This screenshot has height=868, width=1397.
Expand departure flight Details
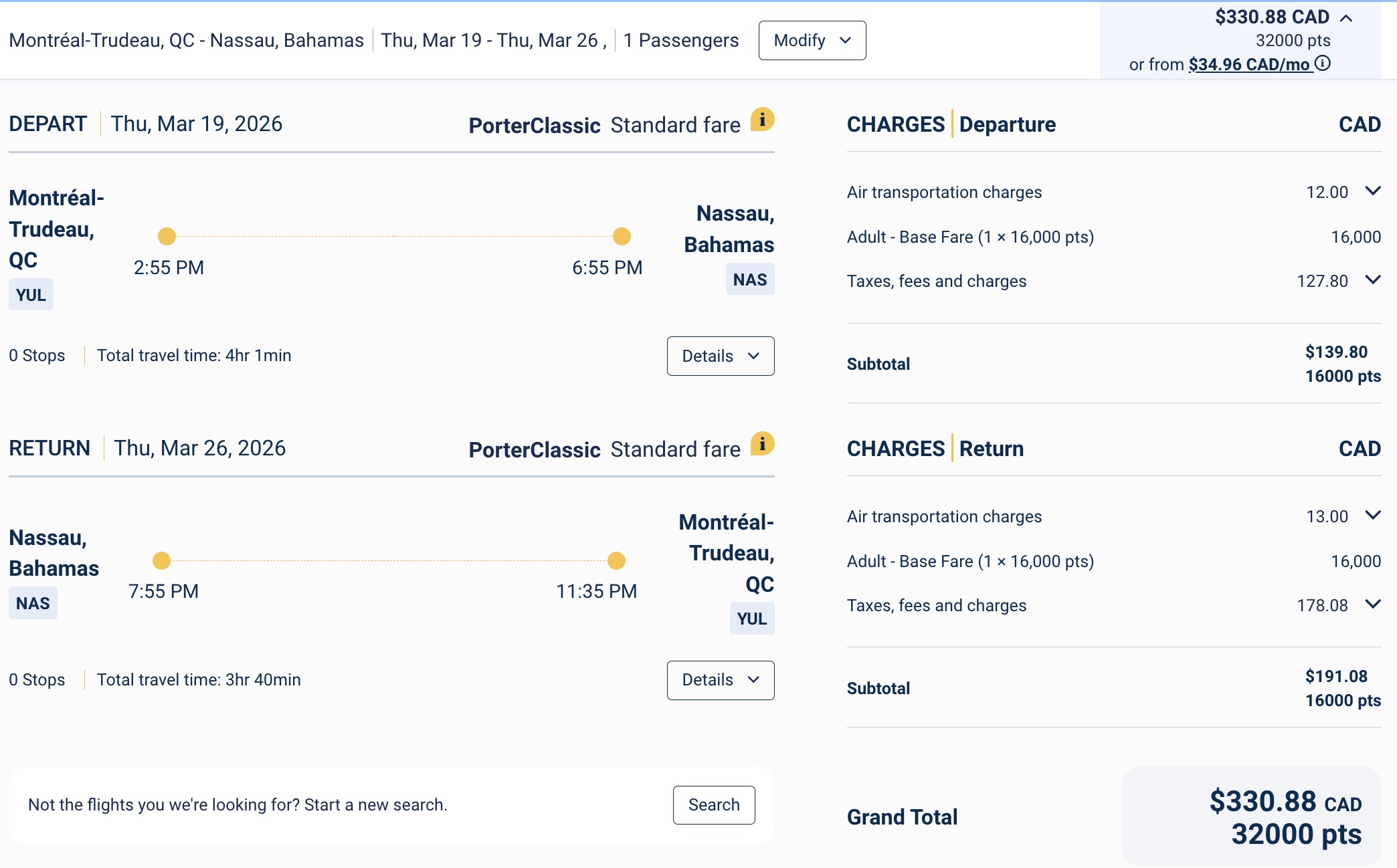[x=720, y=356]
